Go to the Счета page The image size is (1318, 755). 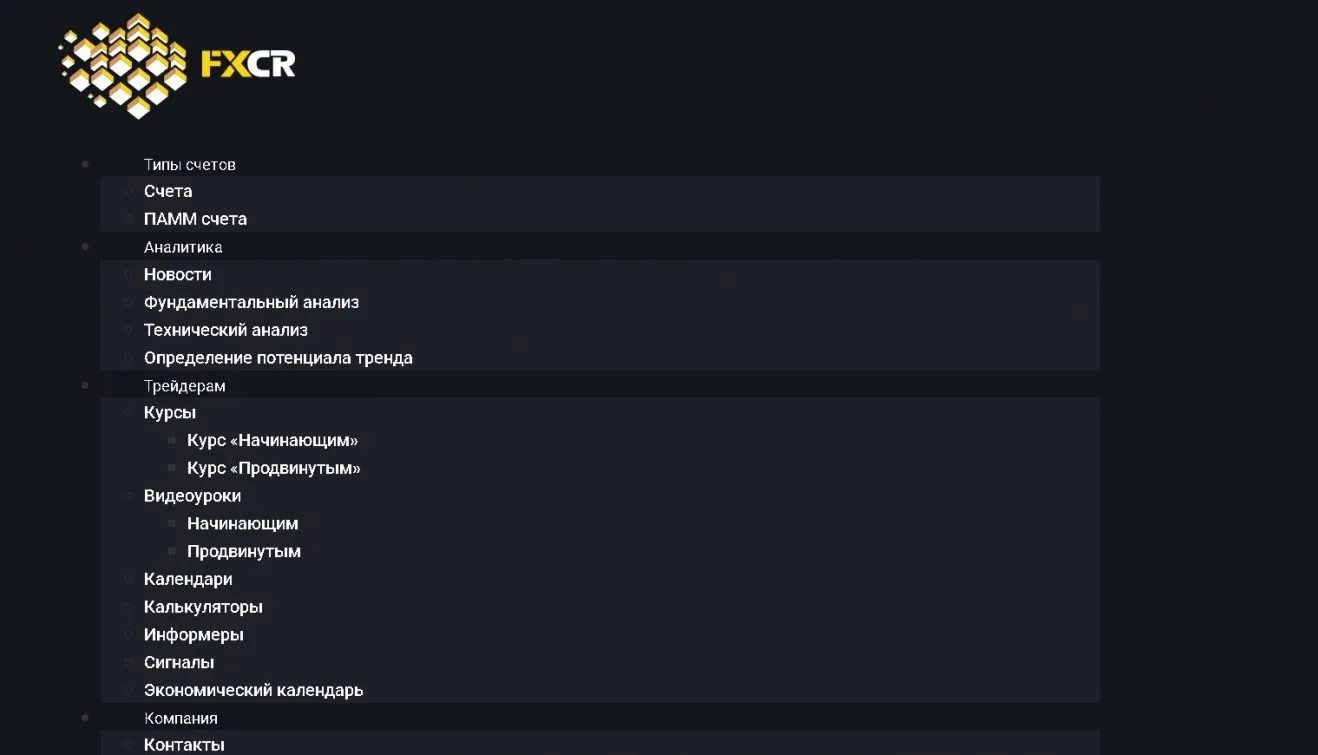tap(168, 191)
